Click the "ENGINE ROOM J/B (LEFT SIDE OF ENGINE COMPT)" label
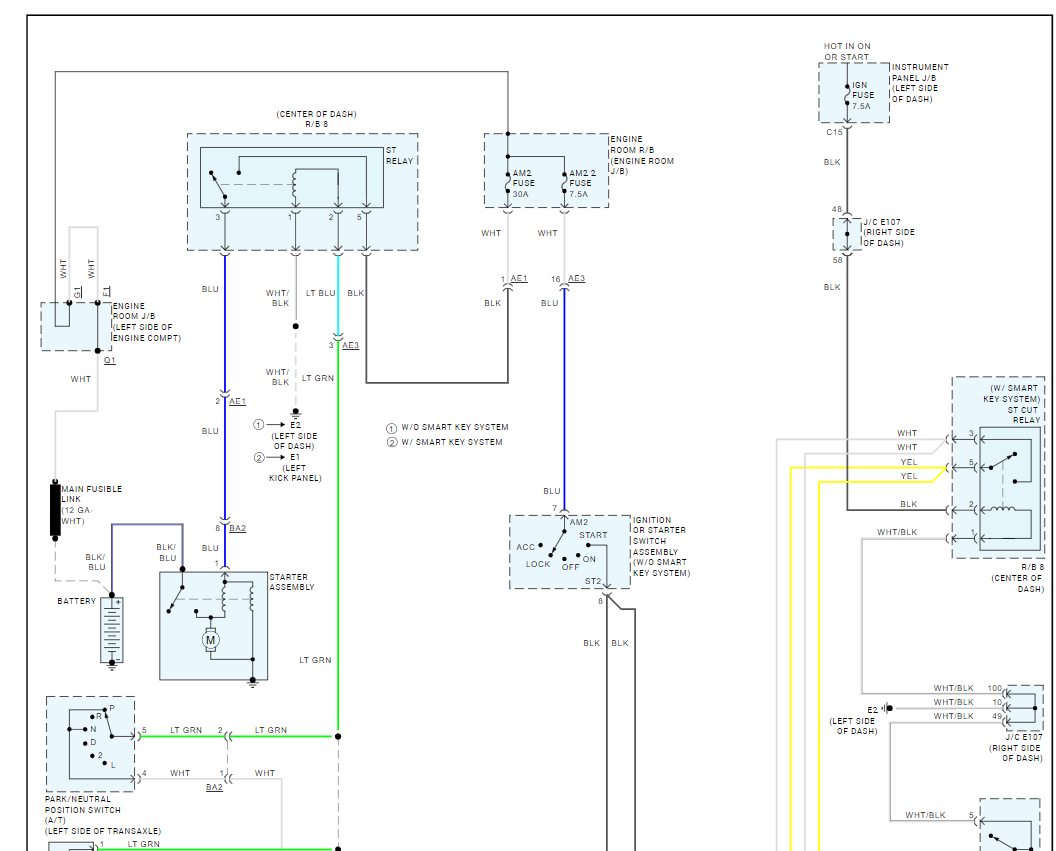Viewport: 1056px width, 851px height. [147, 322]
